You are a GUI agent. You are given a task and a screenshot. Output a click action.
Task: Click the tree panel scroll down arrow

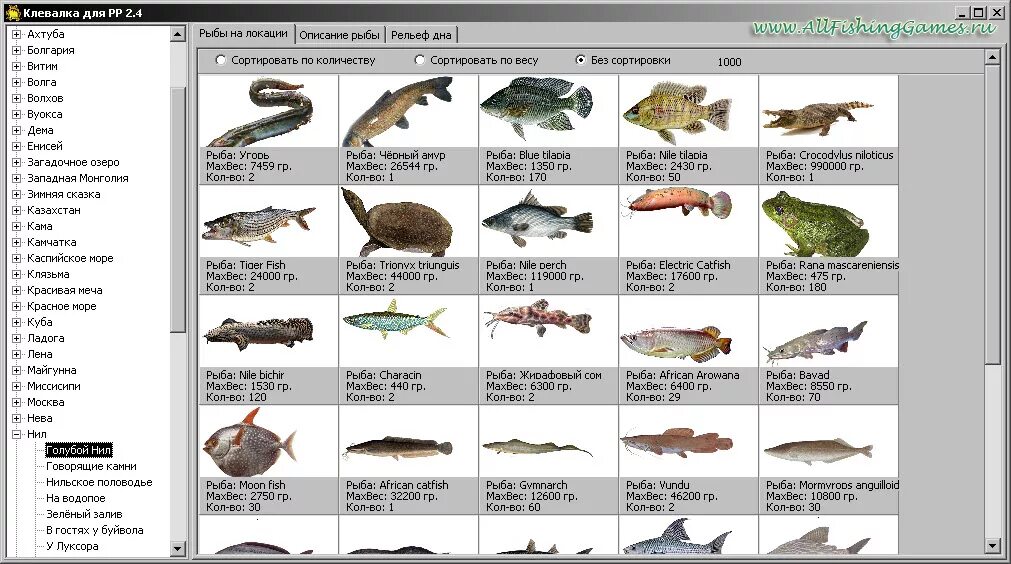178,549
